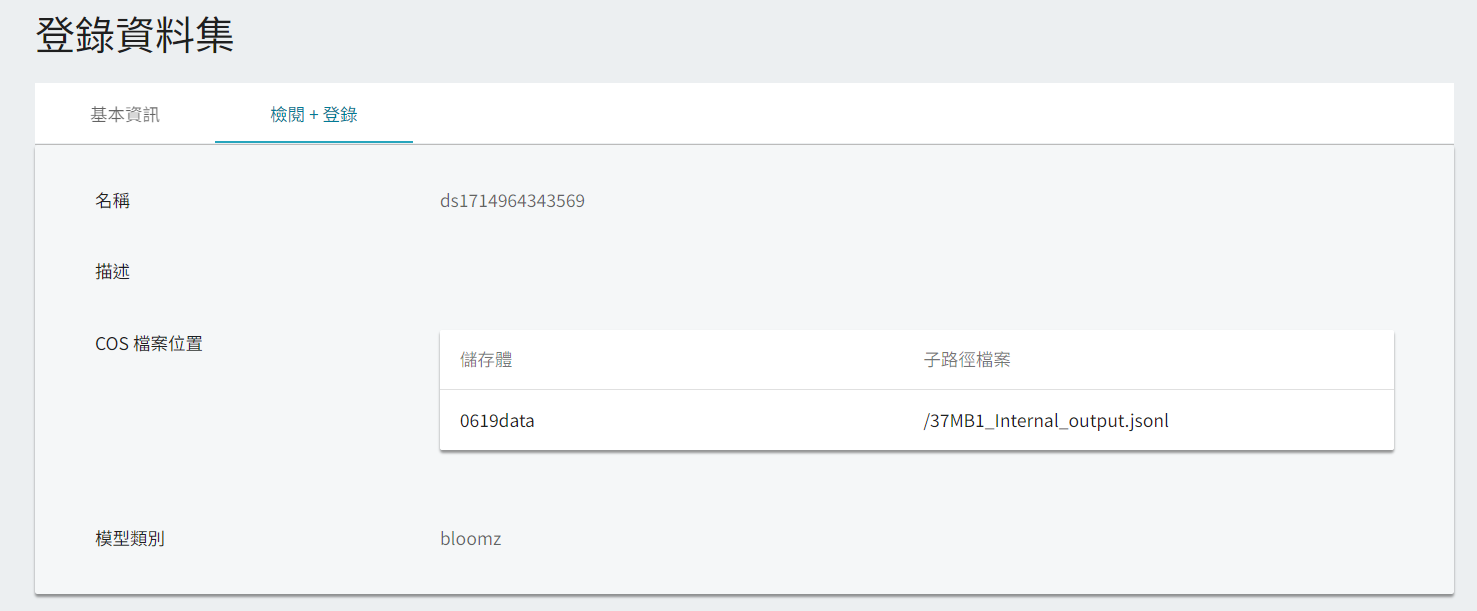
Task: Click the 登錄資料集 page heading
Action: (x=135, y=35)
